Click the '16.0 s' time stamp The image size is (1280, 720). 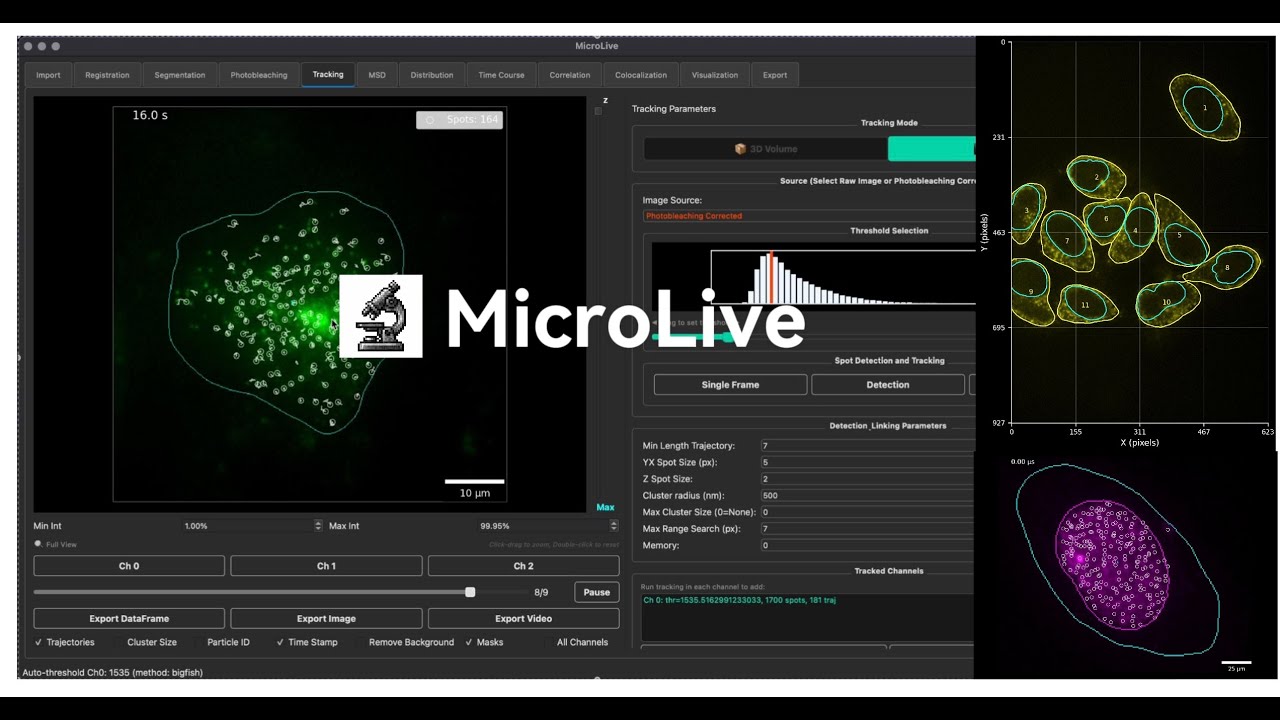click(150, 116)
